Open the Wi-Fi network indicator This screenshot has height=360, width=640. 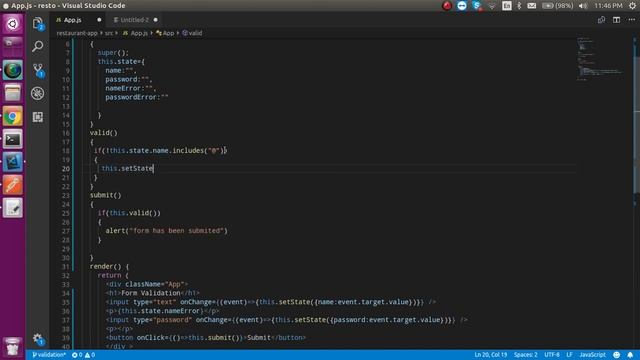(x=492, y=6)
